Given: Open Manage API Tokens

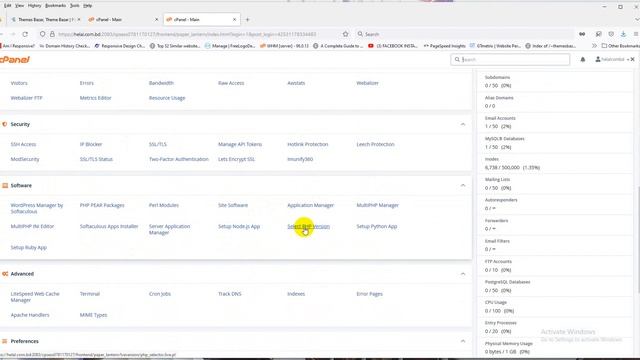Looking at the screenshot, I should (240, 144).
